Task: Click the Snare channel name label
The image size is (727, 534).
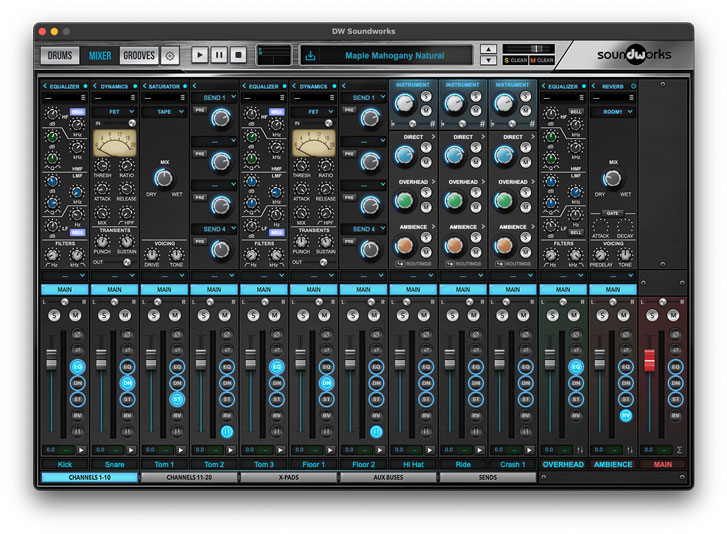Action: coord(115,464)
